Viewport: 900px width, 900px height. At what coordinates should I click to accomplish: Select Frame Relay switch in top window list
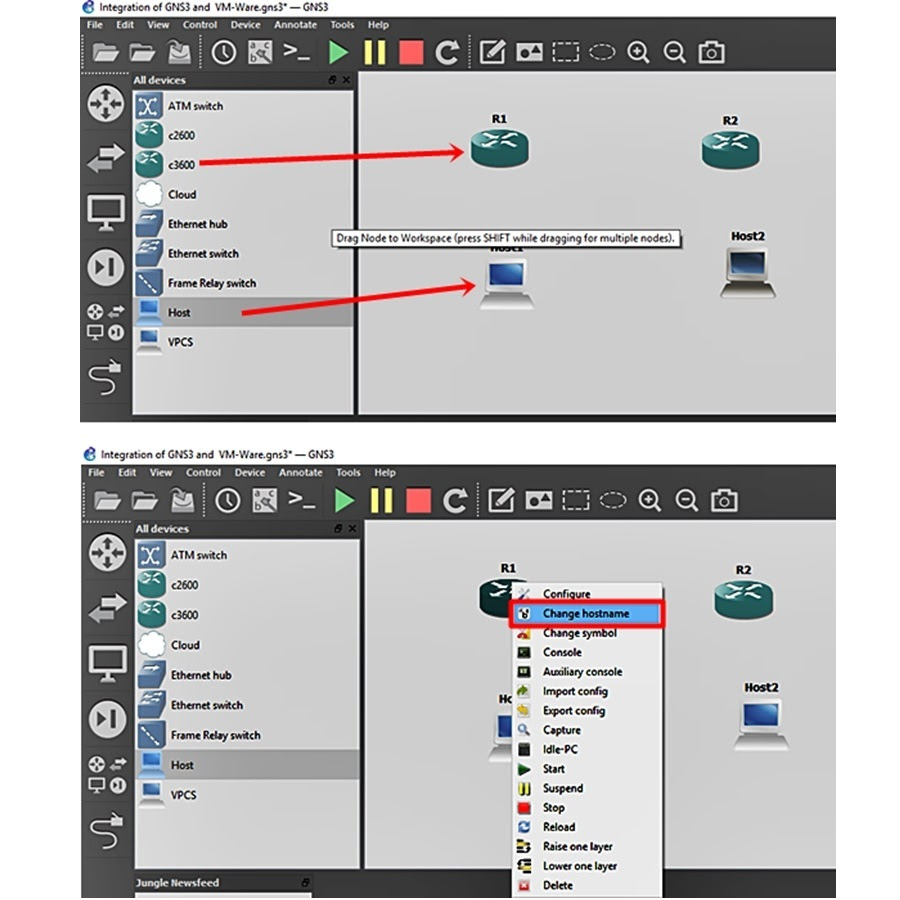[x=243, y=283]
